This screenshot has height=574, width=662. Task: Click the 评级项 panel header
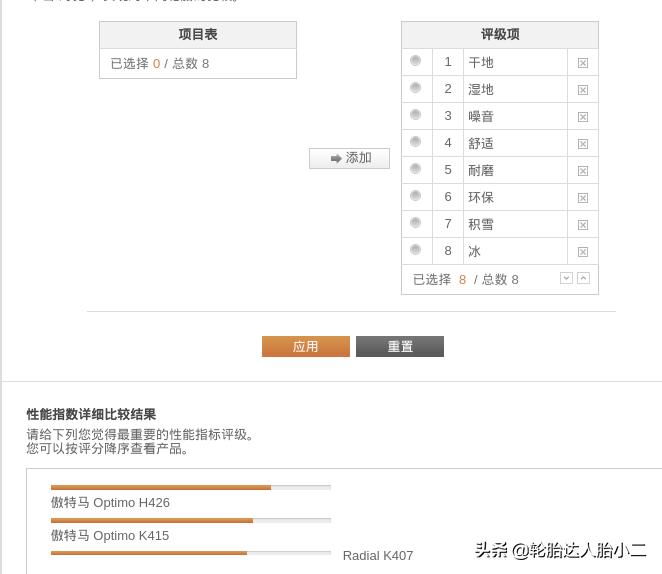tap(500, 35)
